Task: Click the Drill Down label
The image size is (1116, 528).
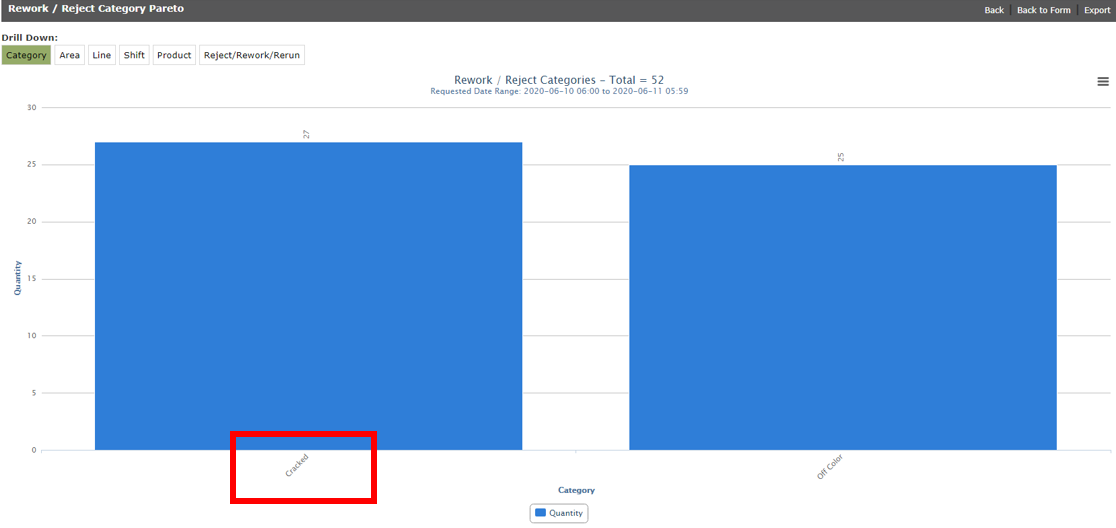Action: (30, 38)
